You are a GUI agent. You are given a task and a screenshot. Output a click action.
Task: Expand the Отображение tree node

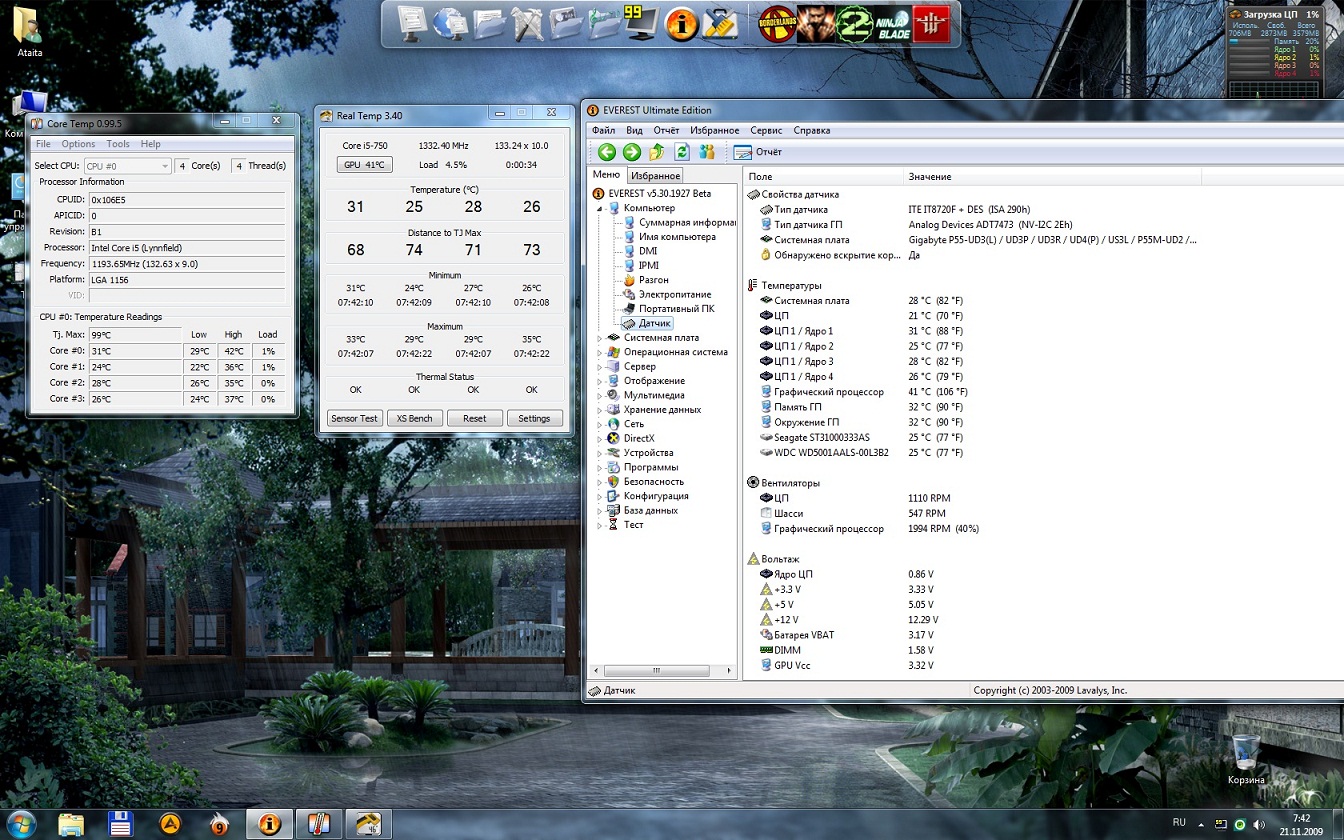[600, 381]
